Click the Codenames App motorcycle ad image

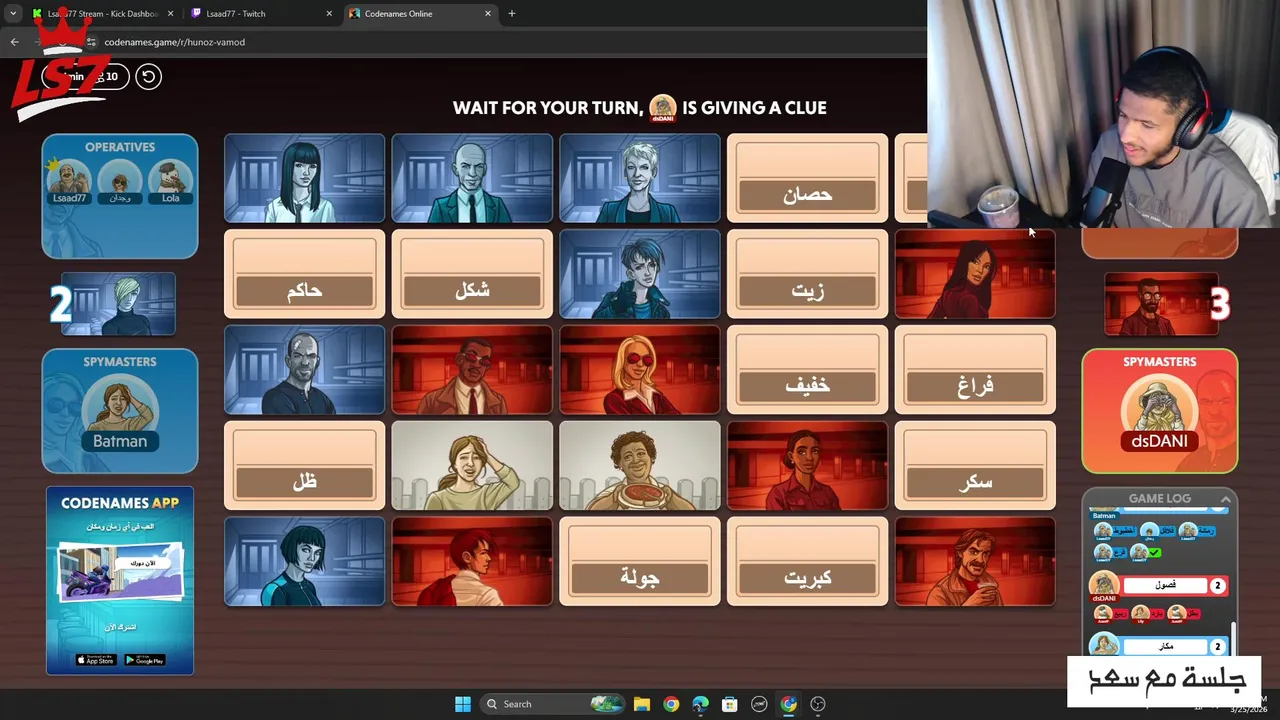tap(120, 572)
